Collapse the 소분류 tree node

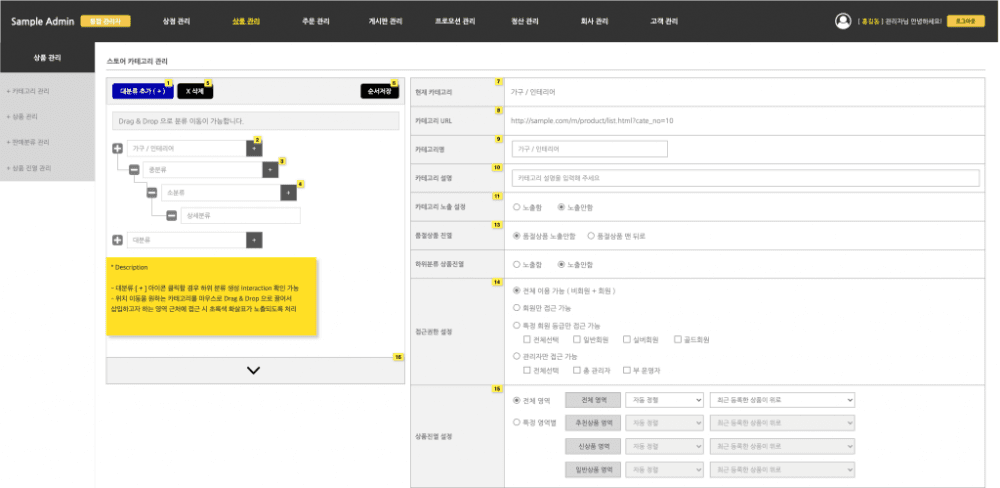tap(153, 192)
